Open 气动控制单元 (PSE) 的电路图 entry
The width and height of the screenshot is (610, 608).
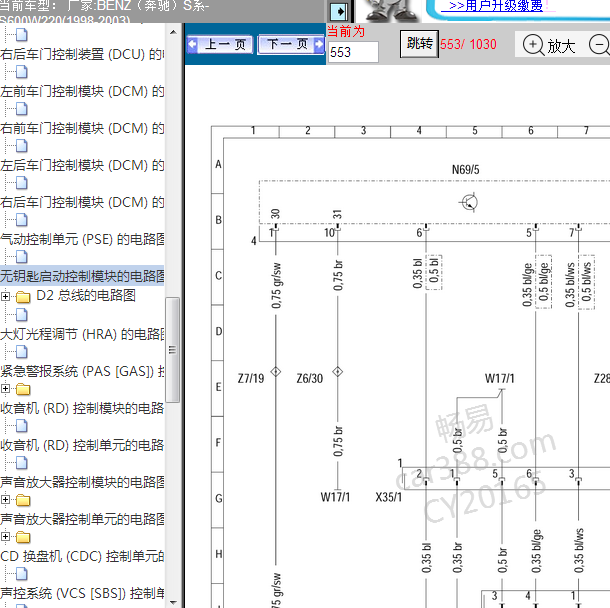click(82, 239)
